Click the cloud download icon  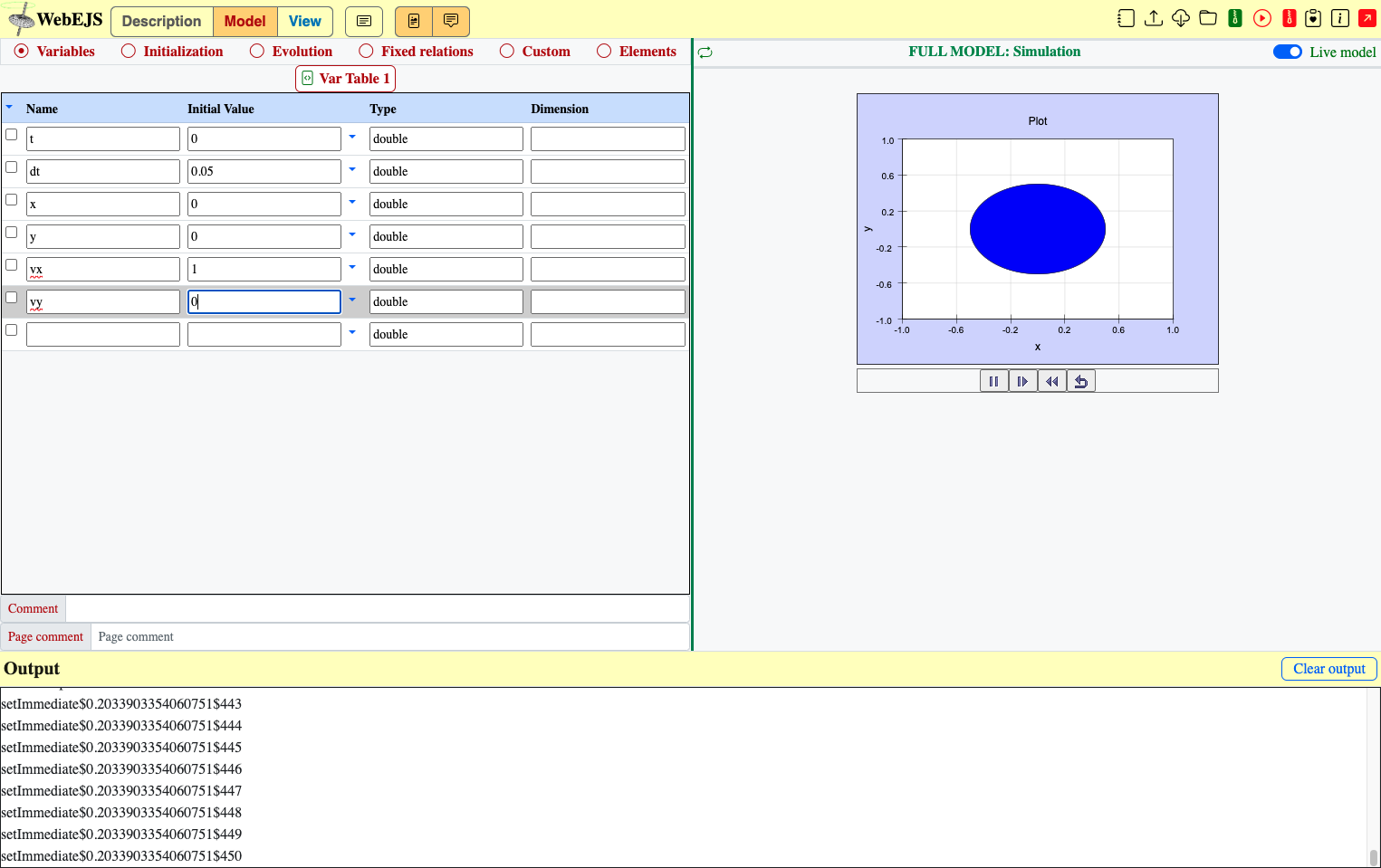(1181, 18)
